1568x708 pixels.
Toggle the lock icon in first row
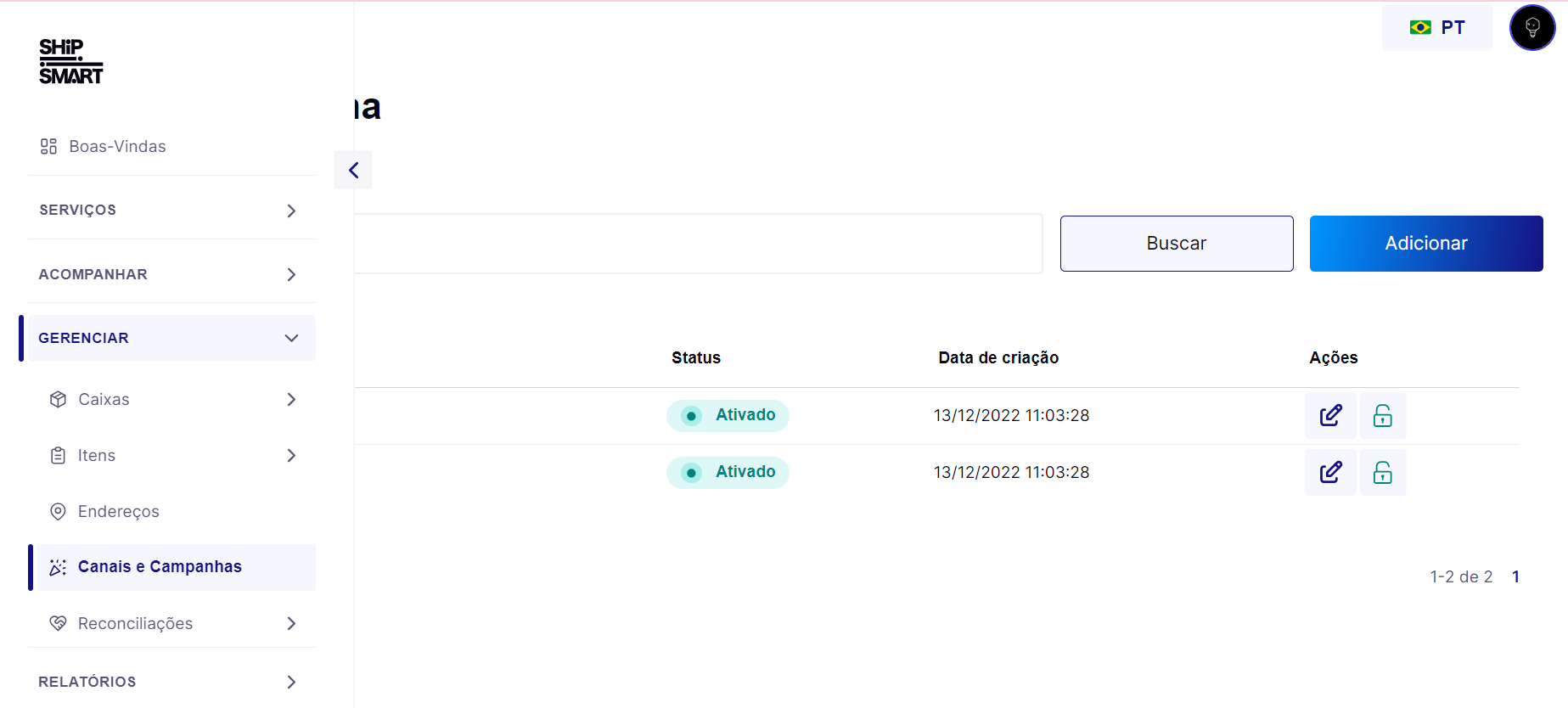click(1382, 415)
